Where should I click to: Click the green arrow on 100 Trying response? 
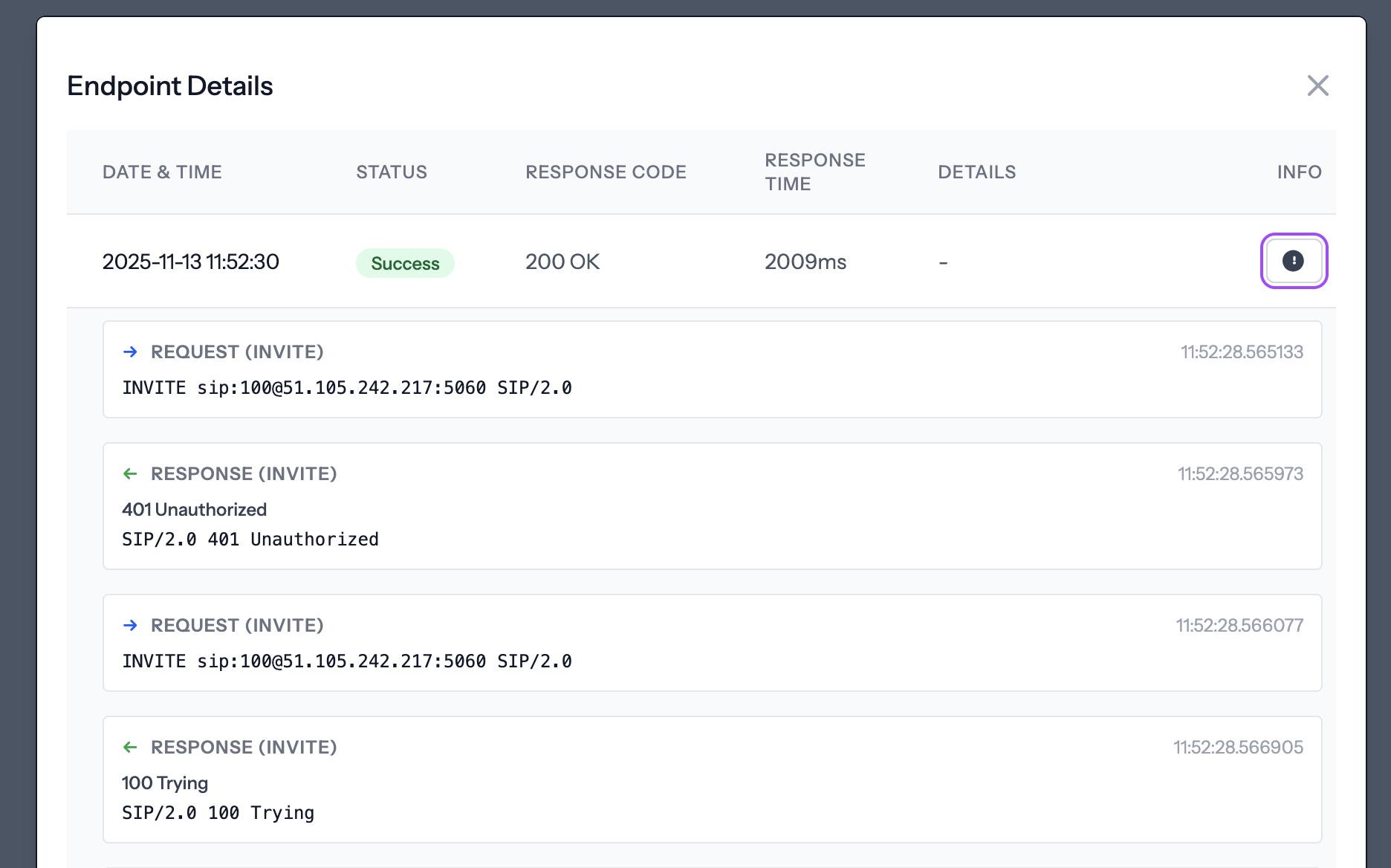[131, 747]
